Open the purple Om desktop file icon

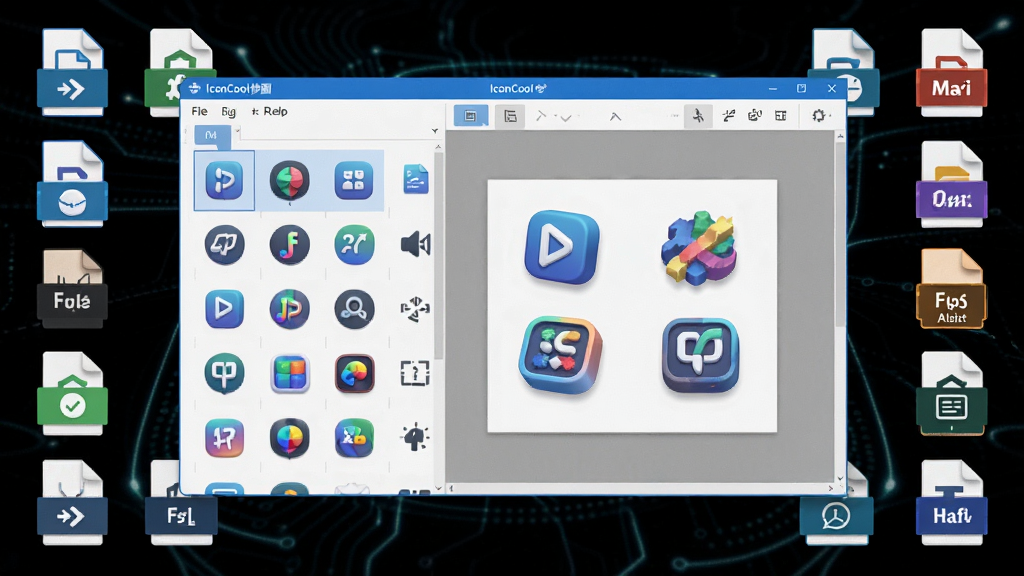952,185
